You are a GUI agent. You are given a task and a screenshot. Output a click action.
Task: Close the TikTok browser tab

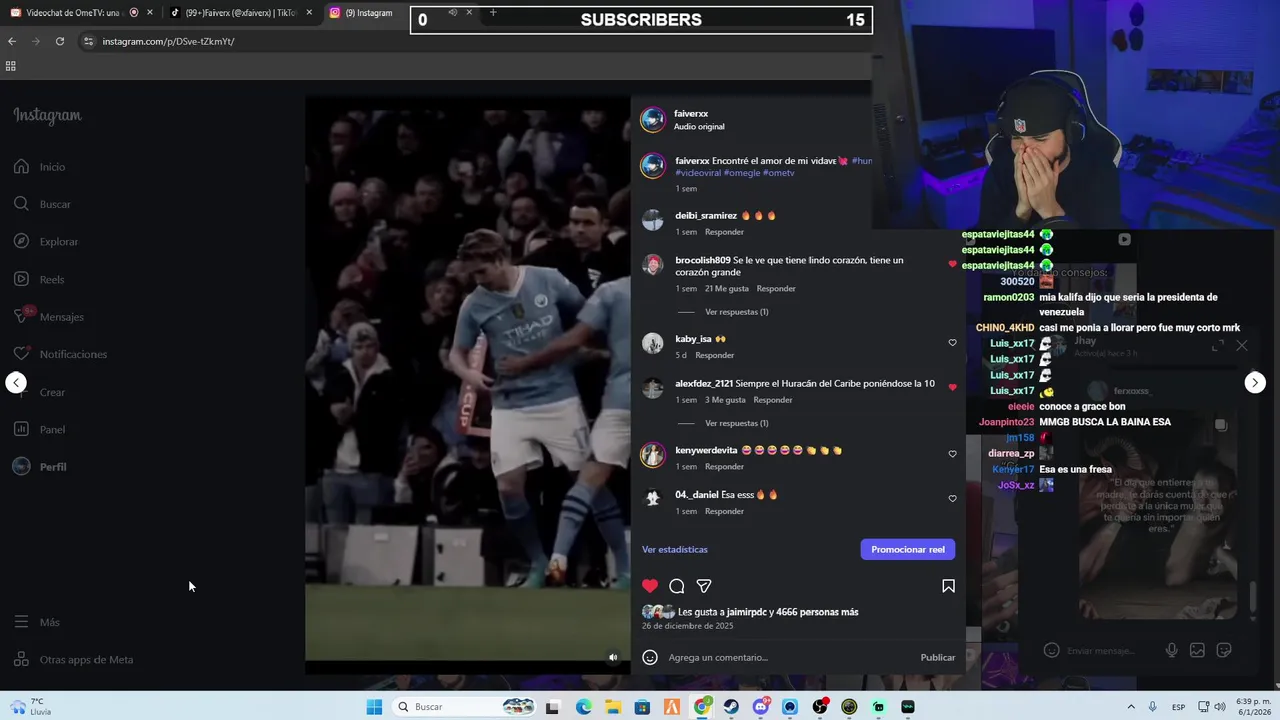coord(309,13)
